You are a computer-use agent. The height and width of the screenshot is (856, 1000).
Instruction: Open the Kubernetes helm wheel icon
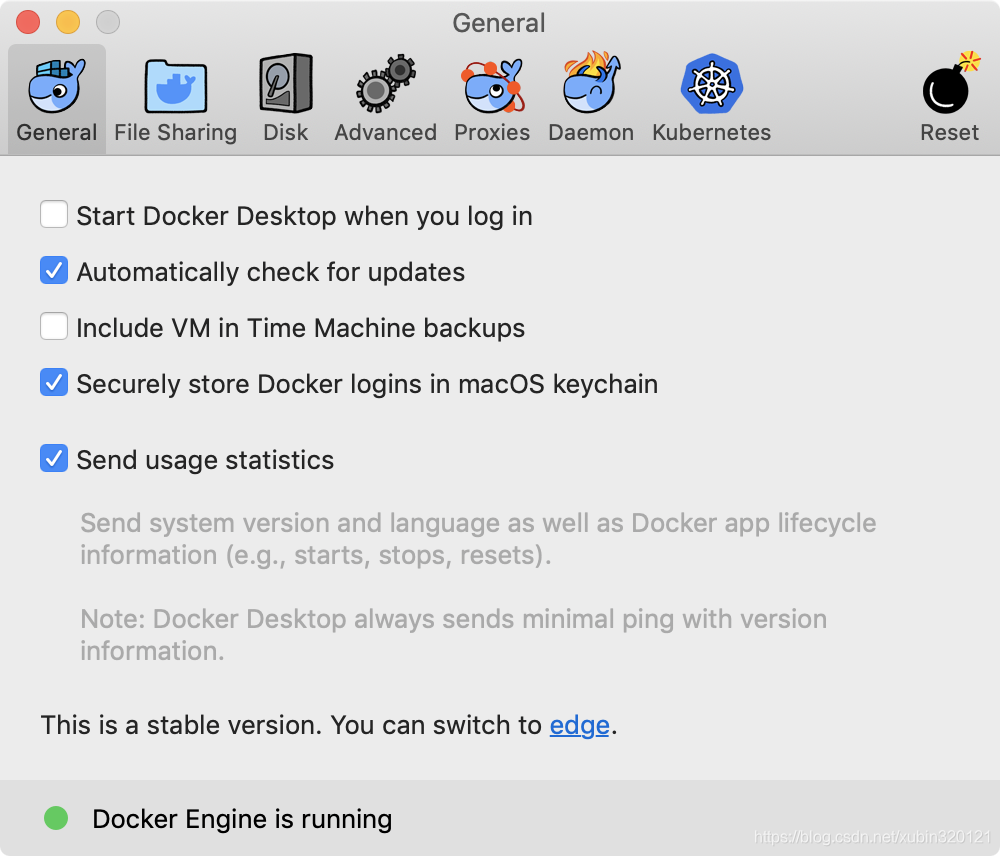pos(711,84)
